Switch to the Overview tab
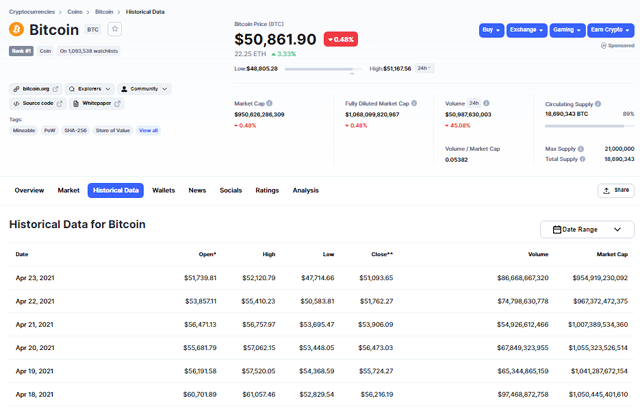 [x=29, y=191]
